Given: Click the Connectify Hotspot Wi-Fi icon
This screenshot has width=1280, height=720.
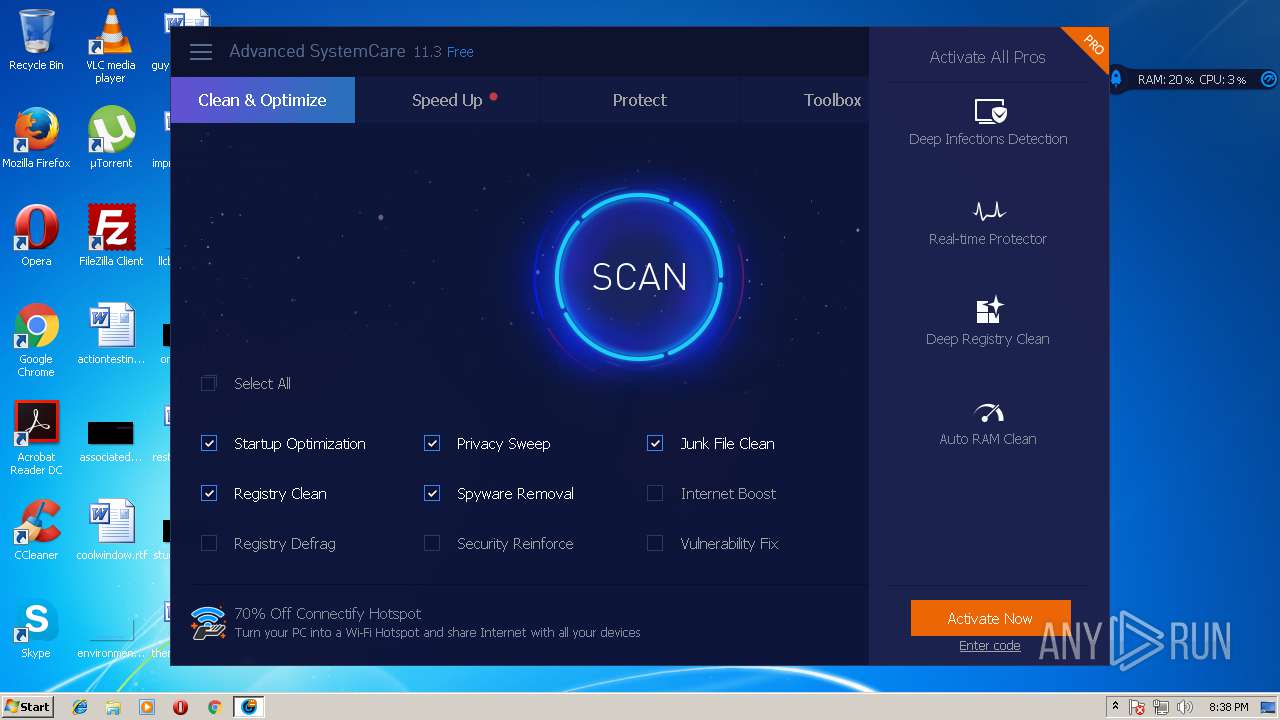Looking at the screenshot, I should coord(208,622).
